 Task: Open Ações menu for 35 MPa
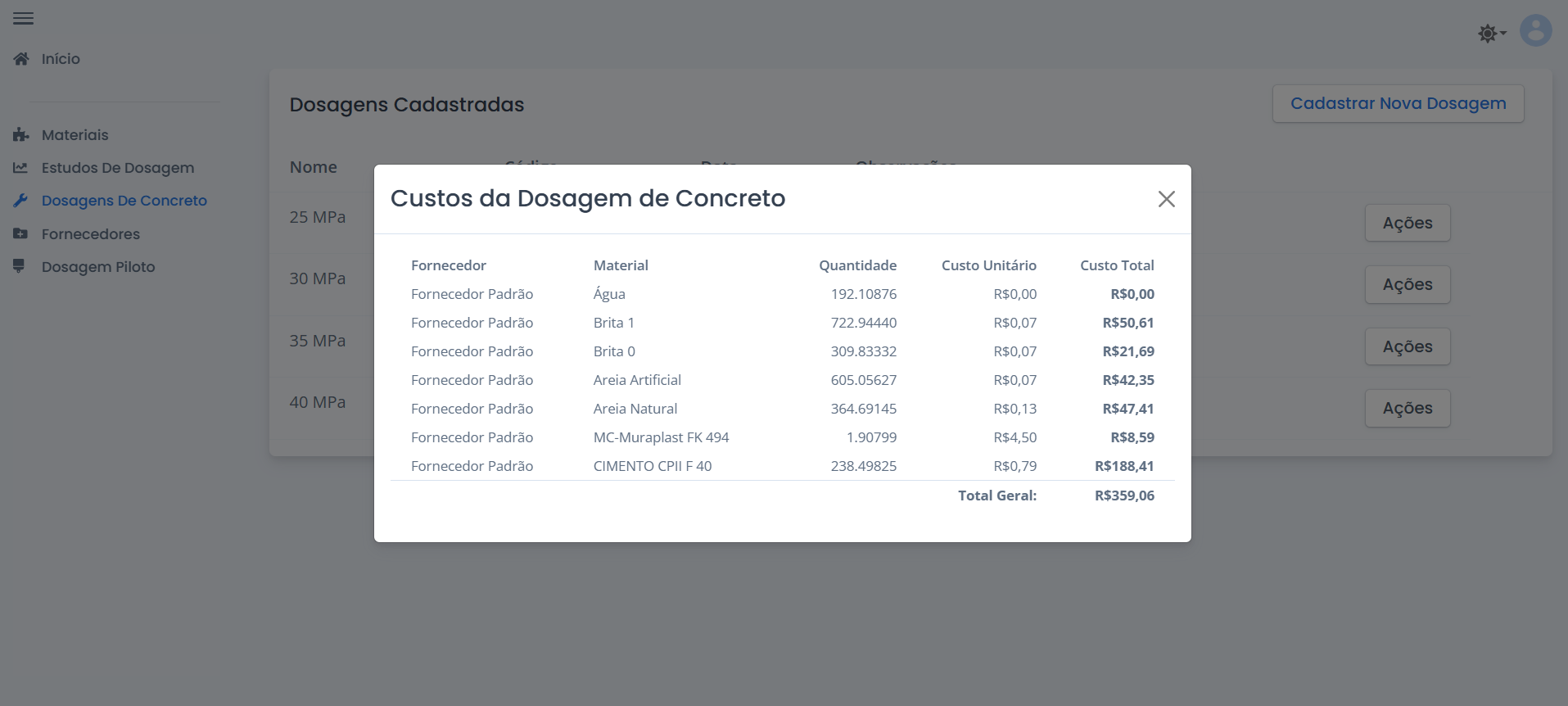1407,346
